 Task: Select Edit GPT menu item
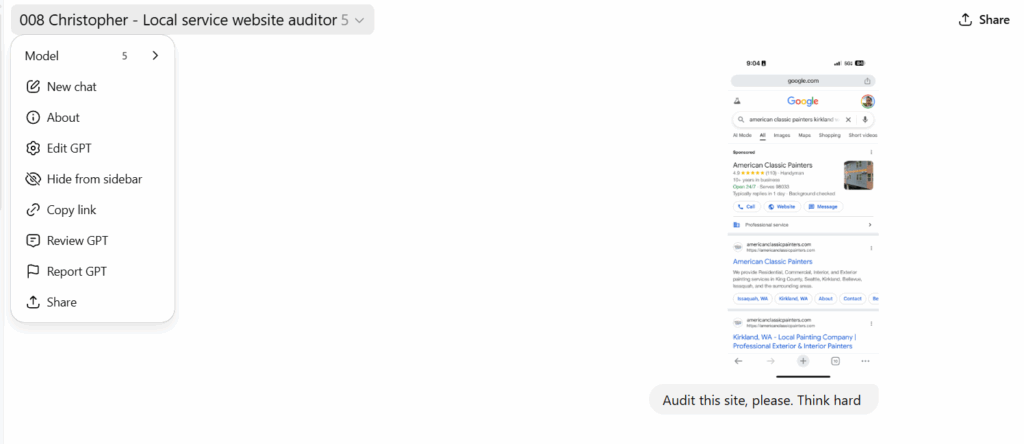(x=69, y=149)
